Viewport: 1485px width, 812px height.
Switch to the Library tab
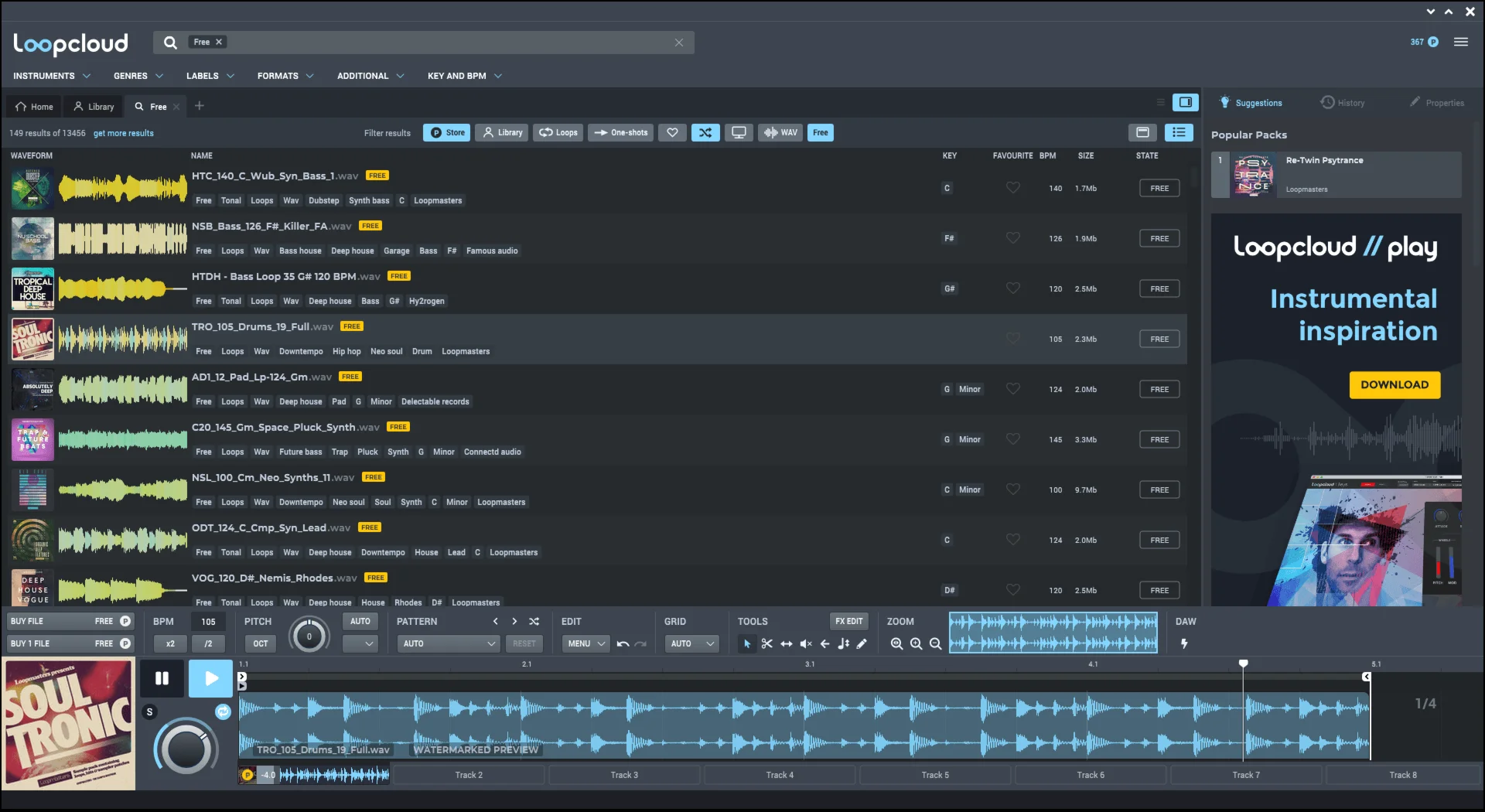[93, 107]
